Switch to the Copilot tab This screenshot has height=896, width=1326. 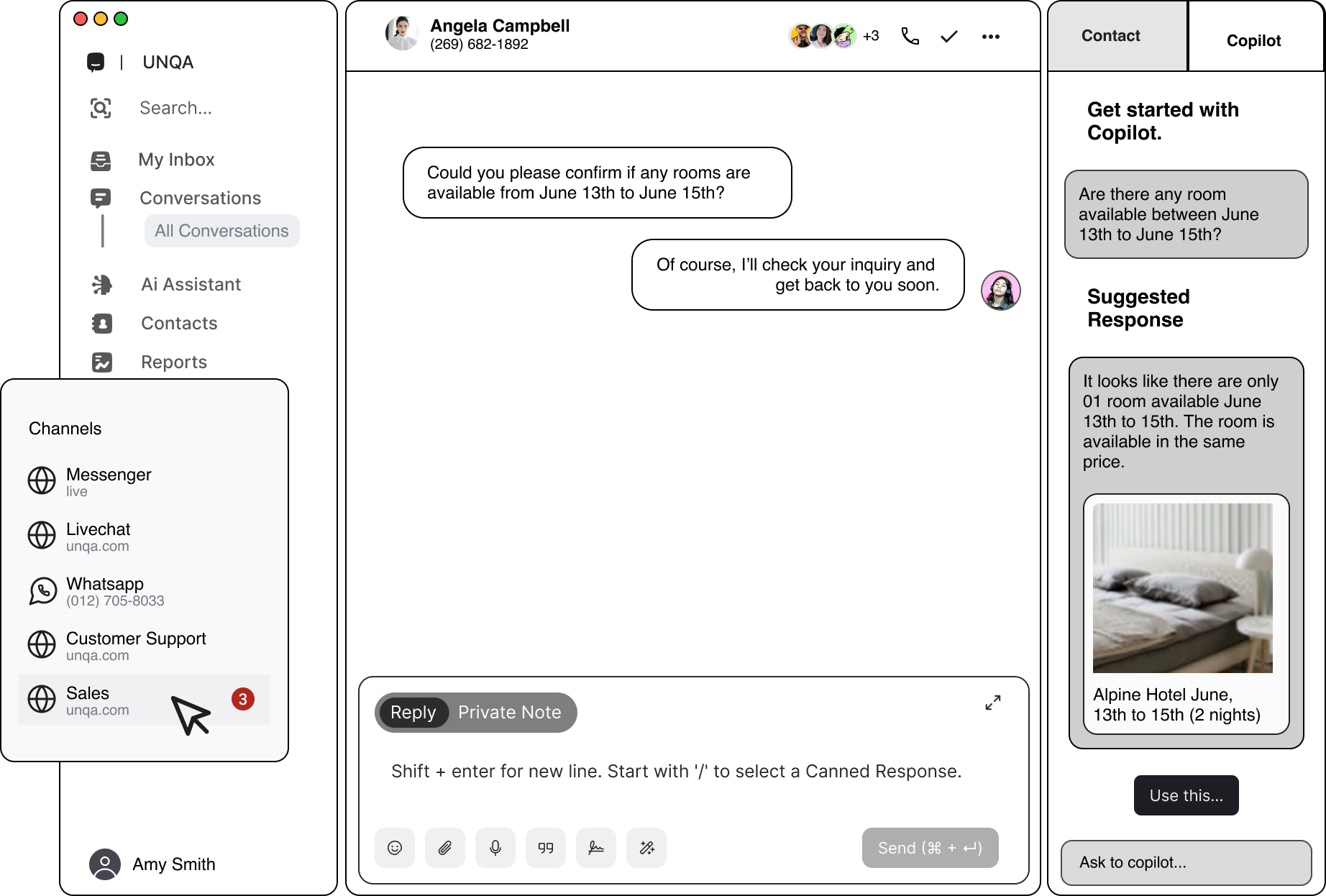(1253, 40)
